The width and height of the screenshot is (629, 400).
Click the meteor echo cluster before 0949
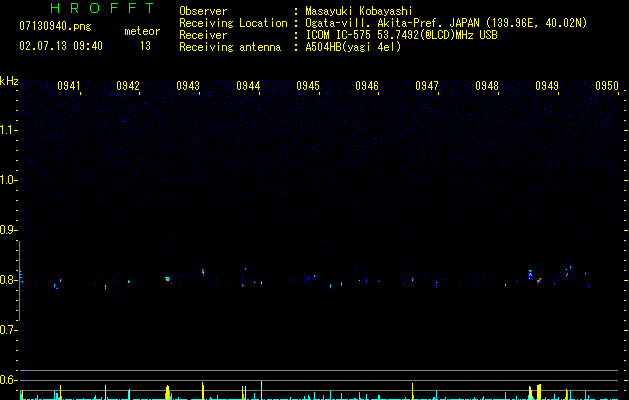[534, 278]
